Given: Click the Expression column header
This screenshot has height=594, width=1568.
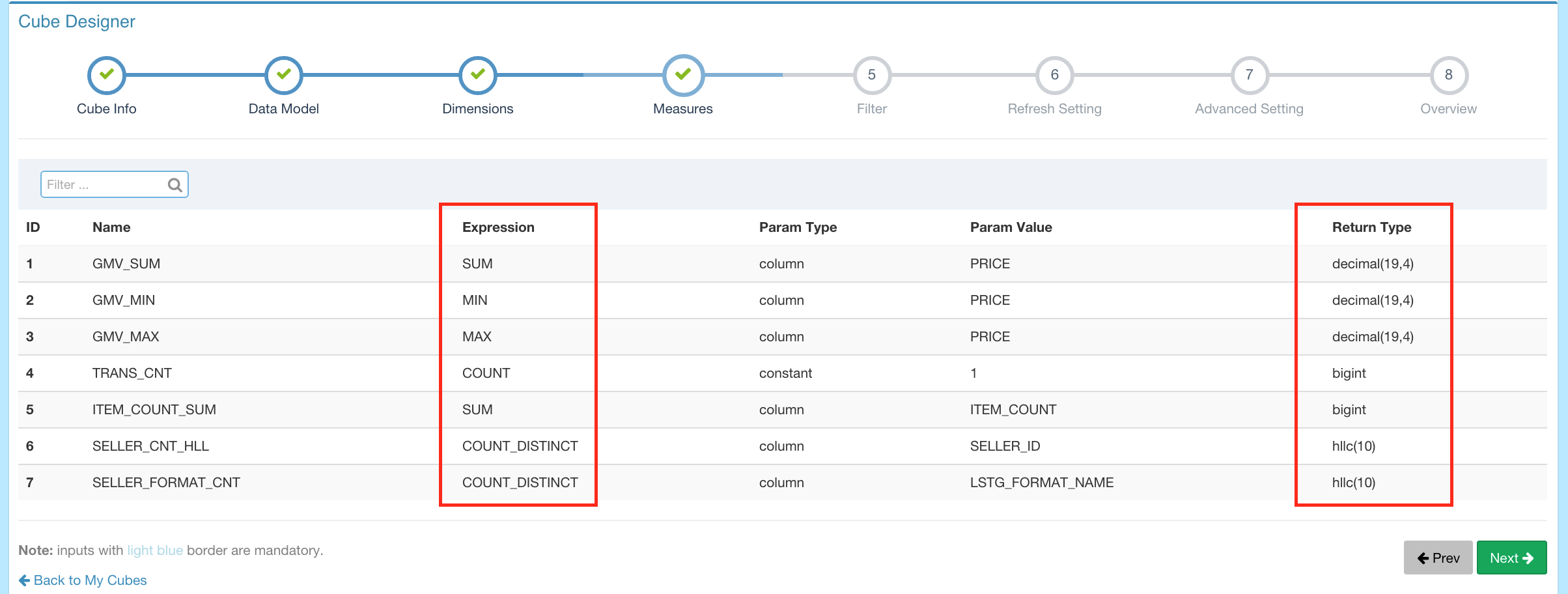Looking at the screenshot, I should point(498,227).
